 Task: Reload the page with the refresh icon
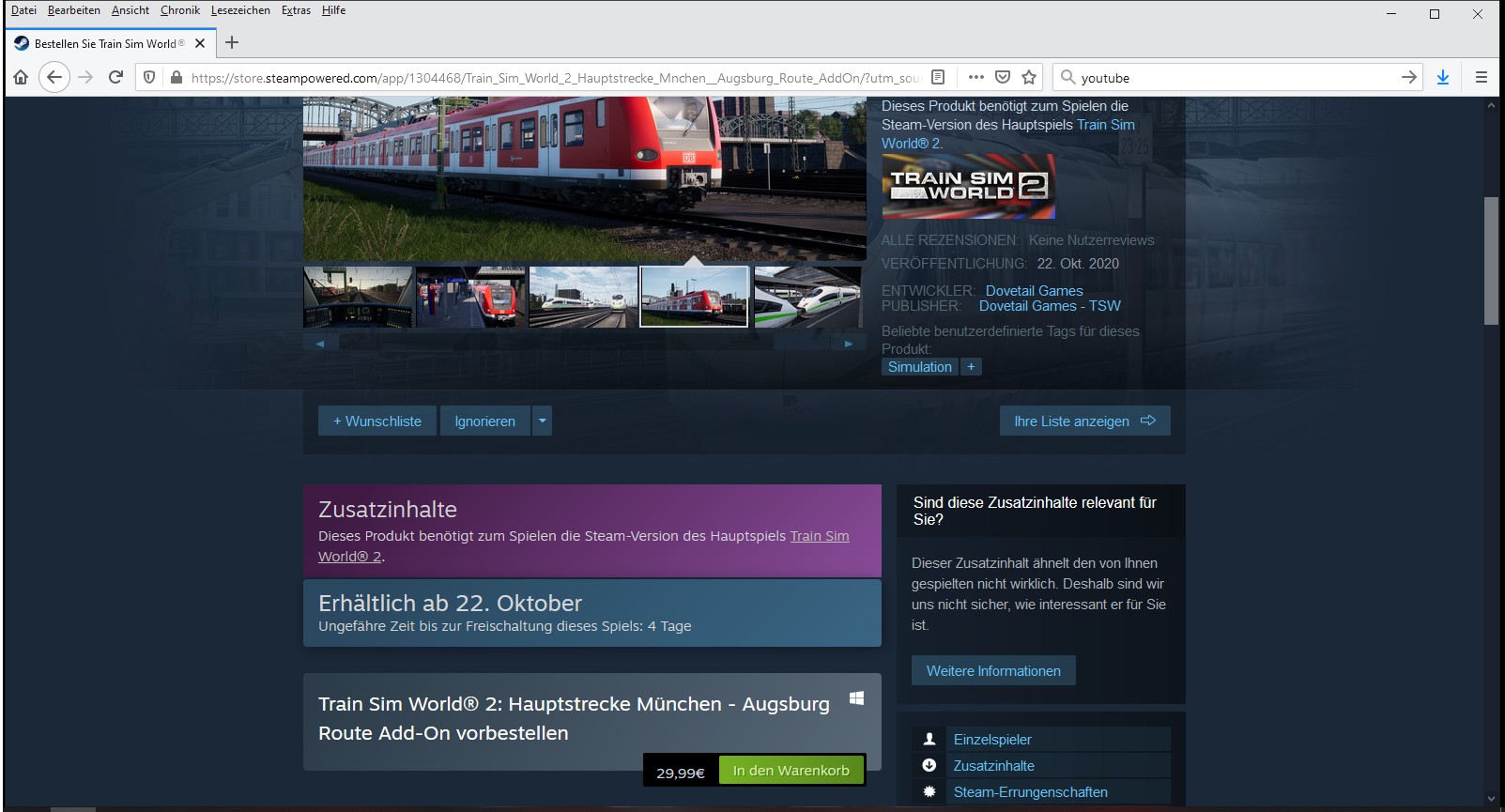(115, 77)
